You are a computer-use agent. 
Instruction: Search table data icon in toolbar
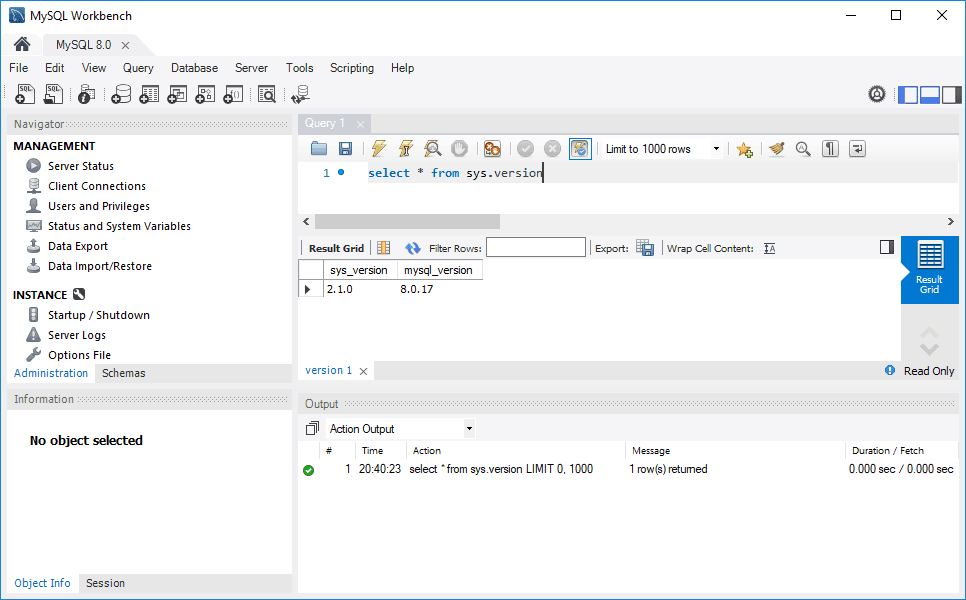coord(267,94)
